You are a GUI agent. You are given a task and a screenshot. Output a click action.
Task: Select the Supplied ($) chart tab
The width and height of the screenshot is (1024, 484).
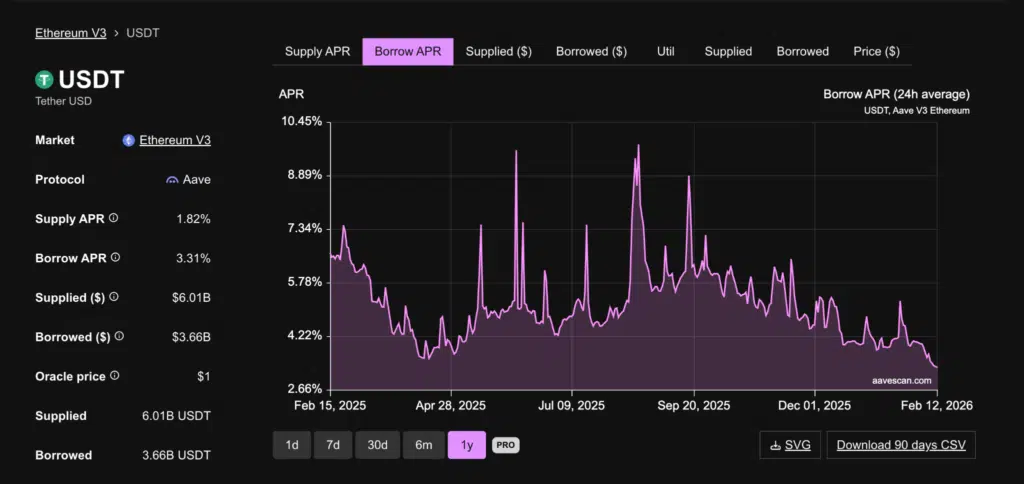tap(499, 51)
